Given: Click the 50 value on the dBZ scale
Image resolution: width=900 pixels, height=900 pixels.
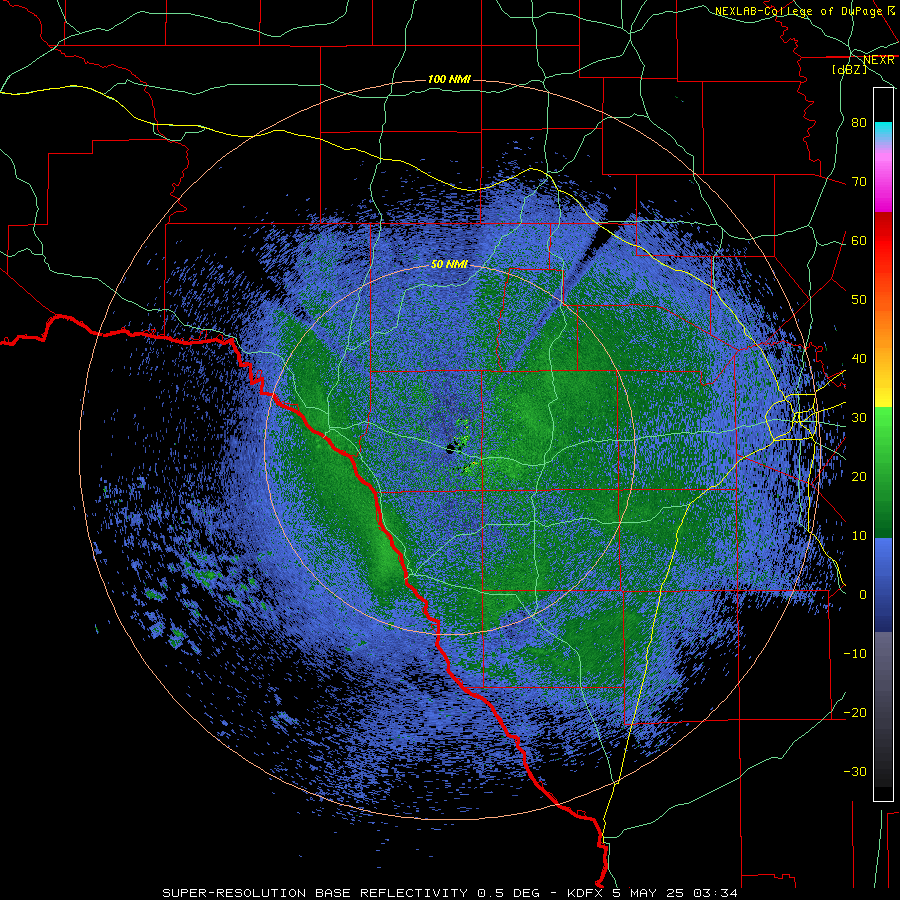Looking at the screenshot, I should pos(859,300).
